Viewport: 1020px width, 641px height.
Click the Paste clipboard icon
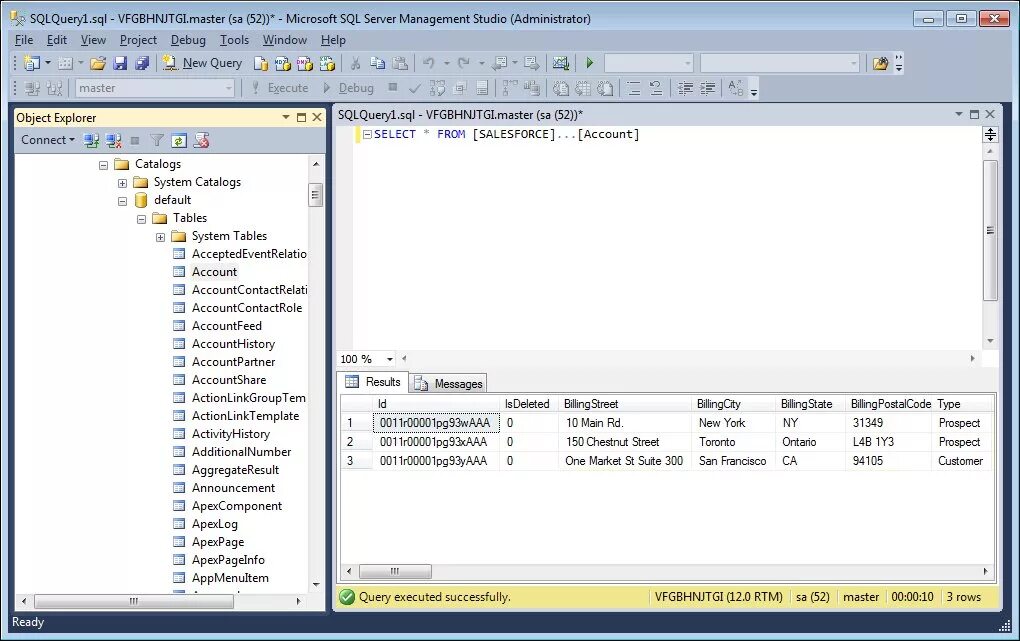[400, 63]
